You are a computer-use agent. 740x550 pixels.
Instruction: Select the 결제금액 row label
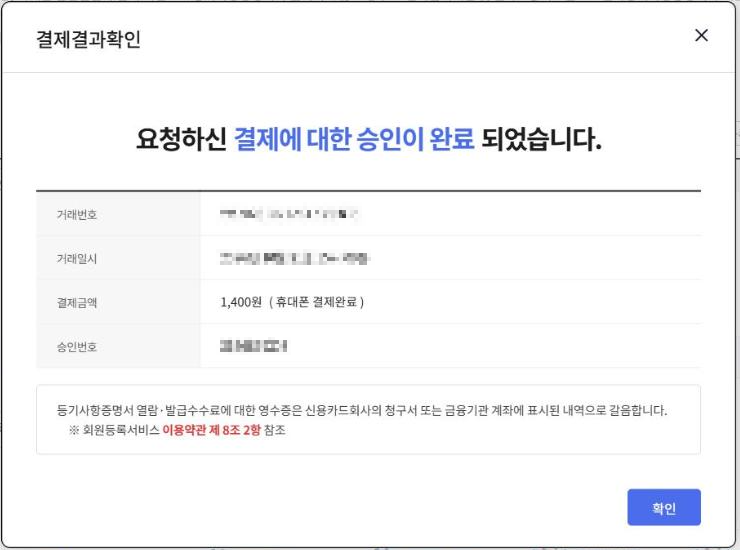point(77,303)
